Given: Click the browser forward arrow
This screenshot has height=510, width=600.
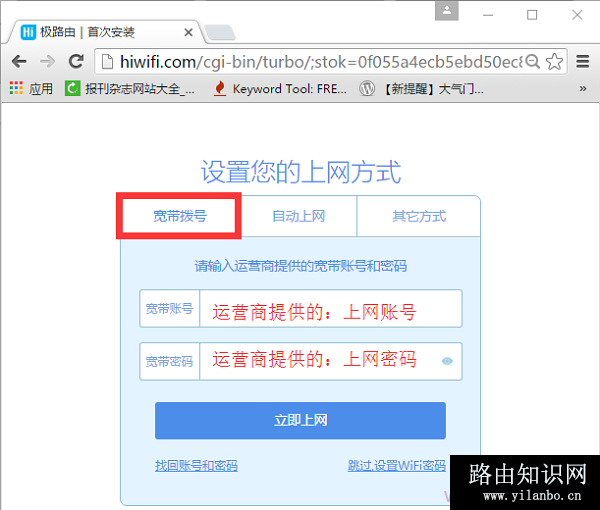Looking at the screenshot, I should 47,61.
